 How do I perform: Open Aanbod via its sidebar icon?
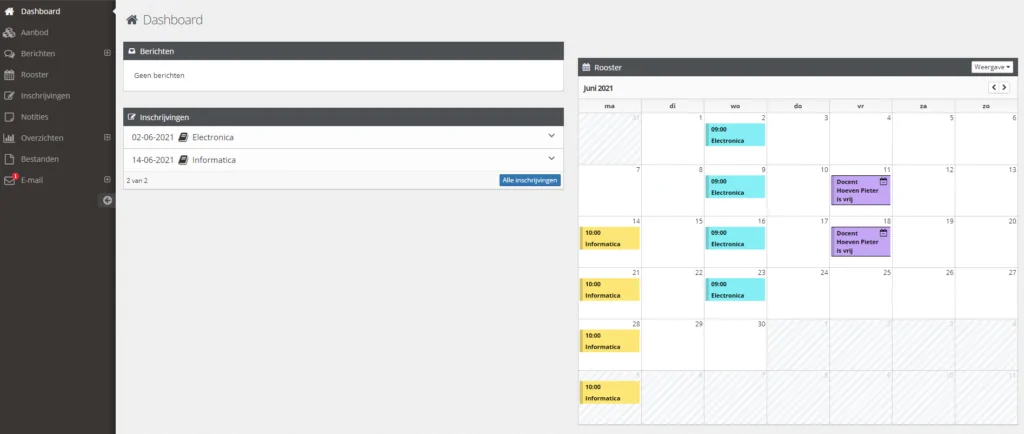[9, 33]
